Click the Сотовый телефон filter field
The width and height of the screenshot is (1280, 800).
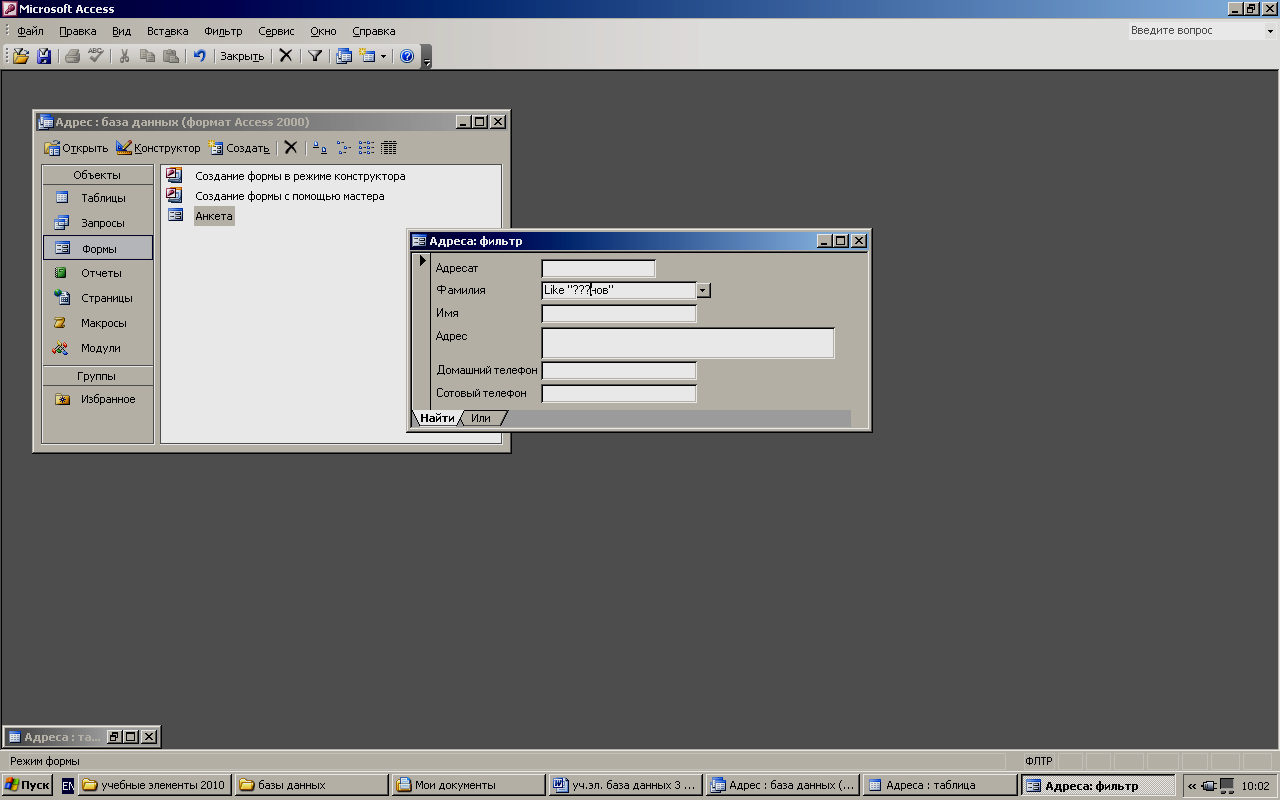tap(618, 393)
